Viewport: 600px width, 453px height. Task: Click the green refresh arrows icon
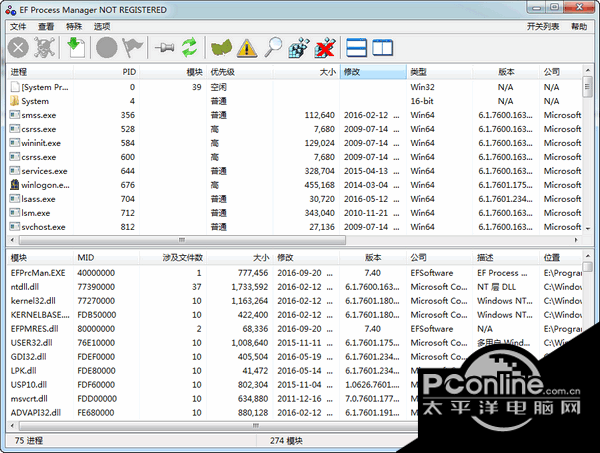pos(190,48)
